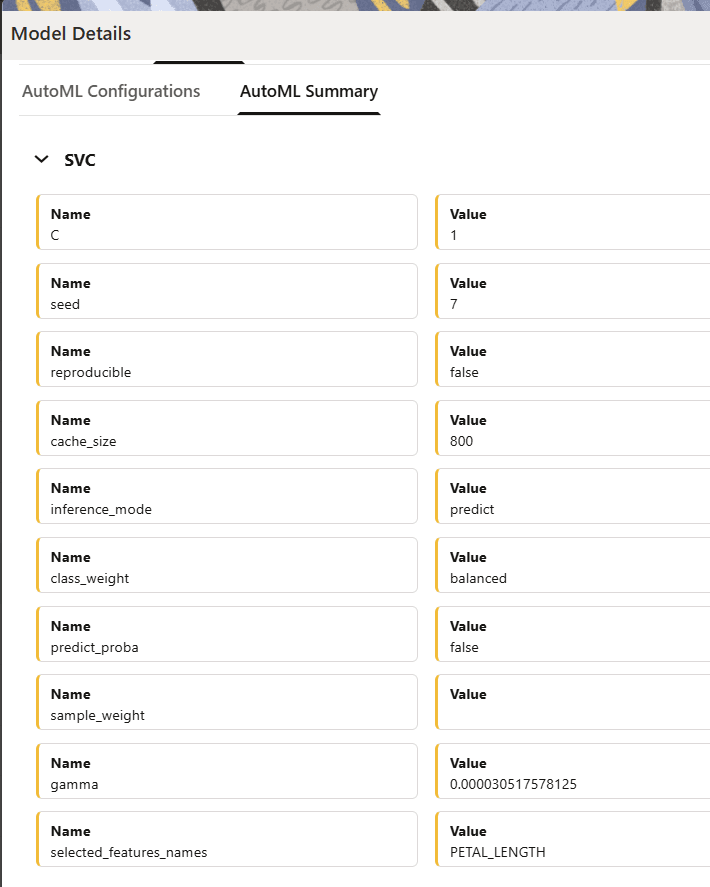Click the gamma Value showing 0.000030517578125
Viewport: 710px width, 887px height.
tap(570, 770)
